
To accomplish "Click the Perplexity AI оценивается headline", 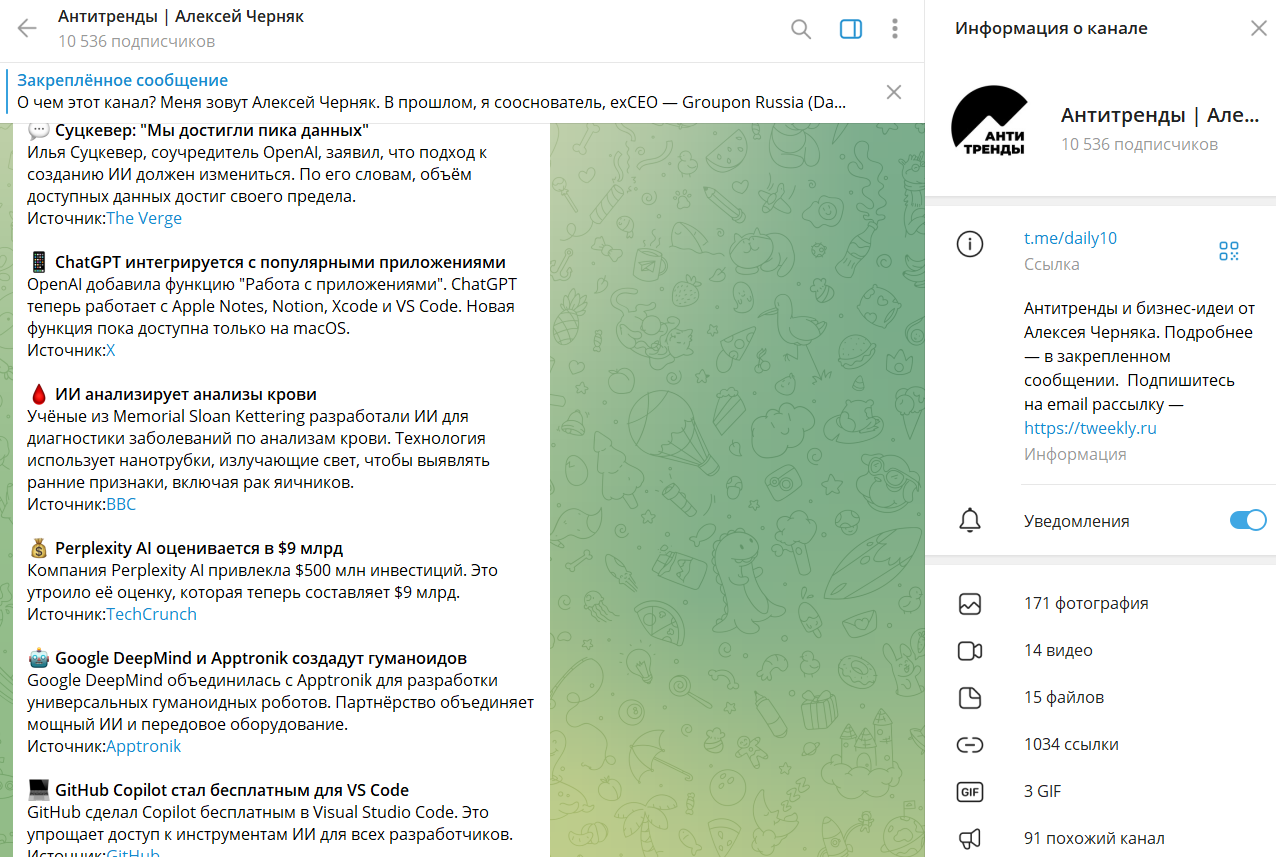I will (x=199, y=548).
